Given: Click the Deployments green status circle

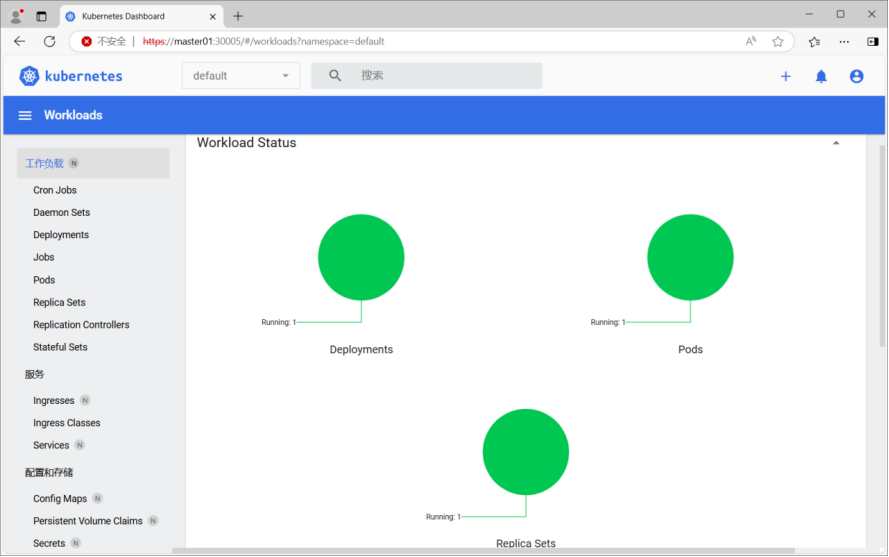Looking at the screenshot, I should 361,258.
